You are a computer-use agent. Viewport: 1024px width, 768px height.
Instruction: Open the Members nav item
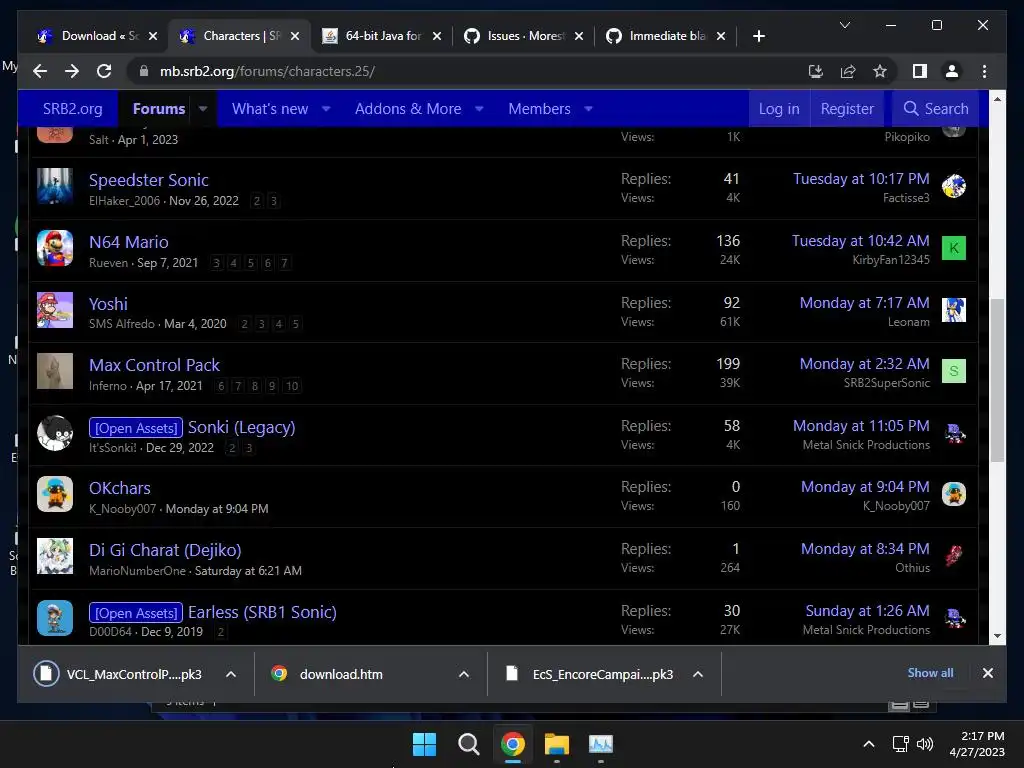click(539, 108)
